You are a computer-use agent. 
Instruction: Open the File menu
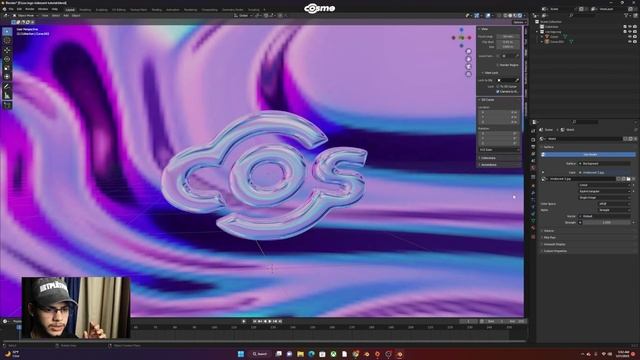[x=11, y=9]
